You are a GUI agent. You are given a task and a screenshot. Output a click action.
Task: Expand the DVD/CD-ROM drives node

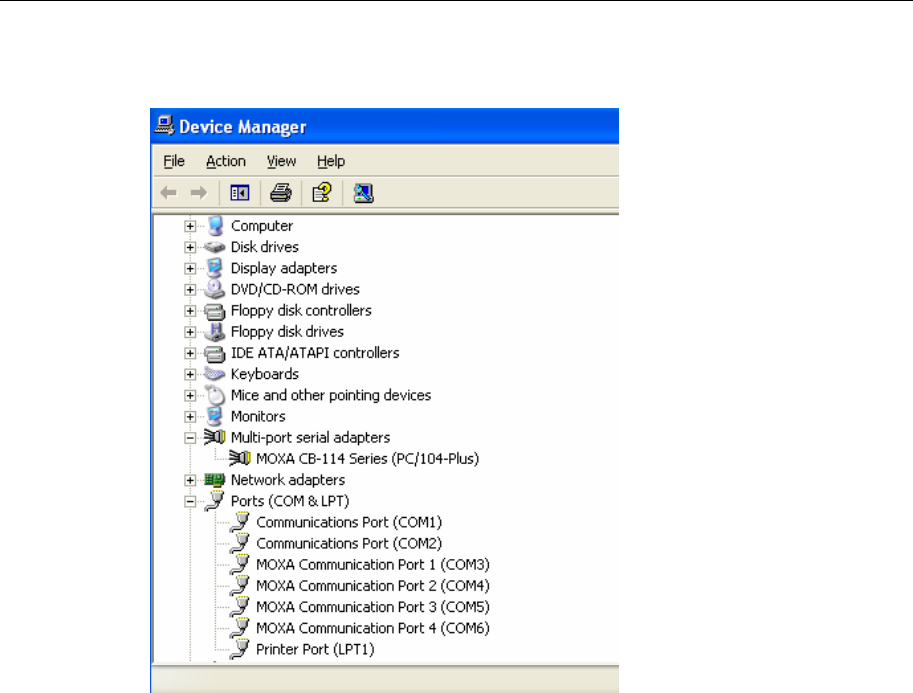pos(190,289)
